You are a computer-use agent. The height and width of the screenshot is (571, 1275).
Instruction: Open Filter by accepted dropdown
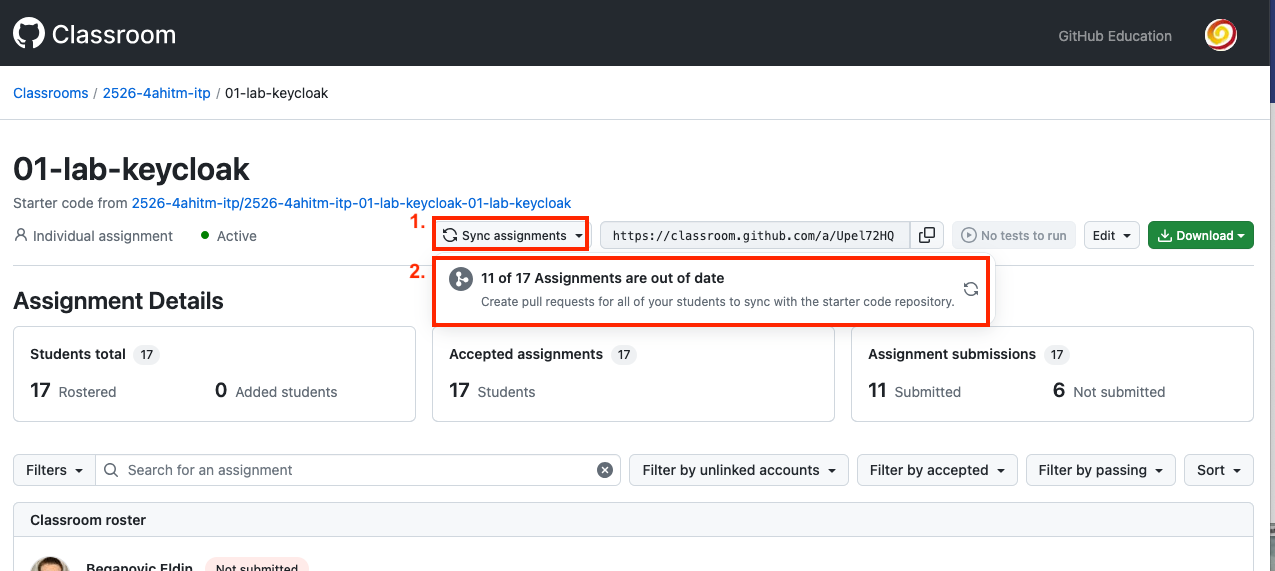937,470
